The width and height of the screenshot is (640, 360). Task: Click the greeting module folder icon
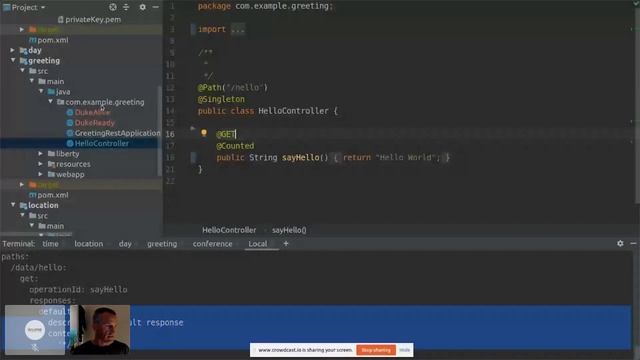[x=23, y=61]
